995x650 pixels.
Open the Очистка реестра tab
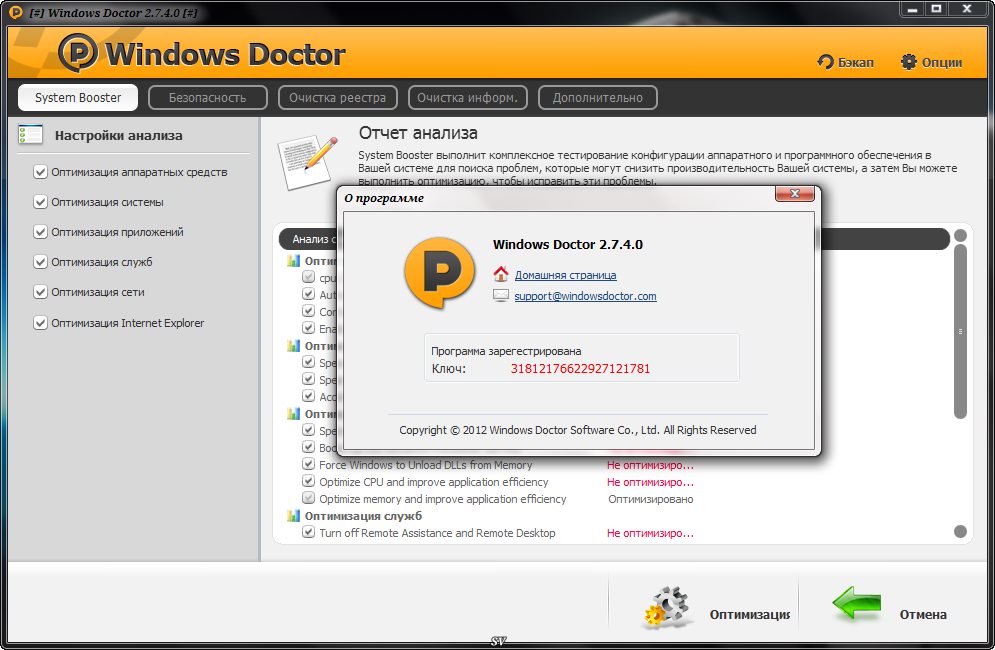click(x=338, y=98)
